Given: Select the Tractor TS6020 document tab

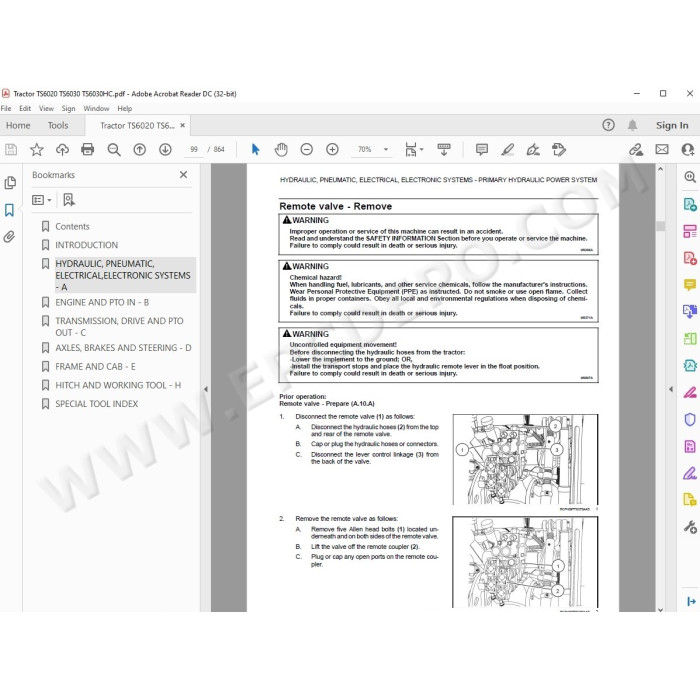Looking at the screenshot, I should [x=137, y=125].
